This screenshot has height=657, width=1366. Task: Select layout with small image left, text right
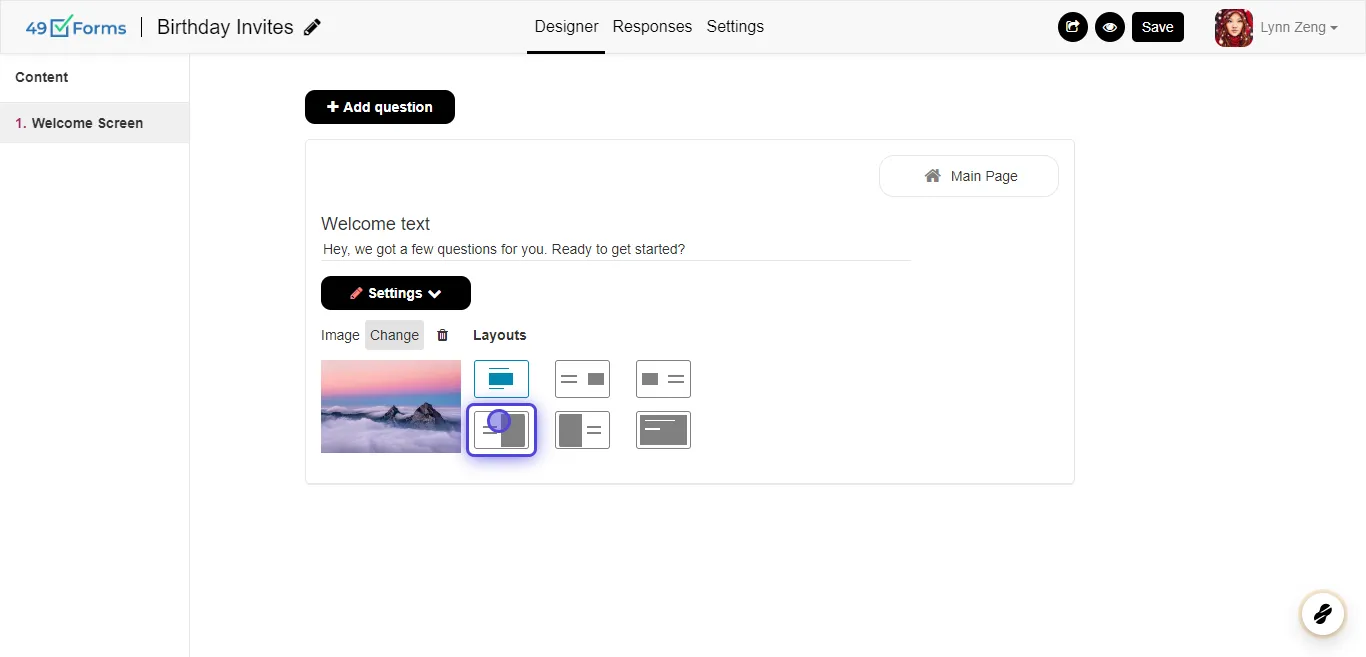pos(663,379)
